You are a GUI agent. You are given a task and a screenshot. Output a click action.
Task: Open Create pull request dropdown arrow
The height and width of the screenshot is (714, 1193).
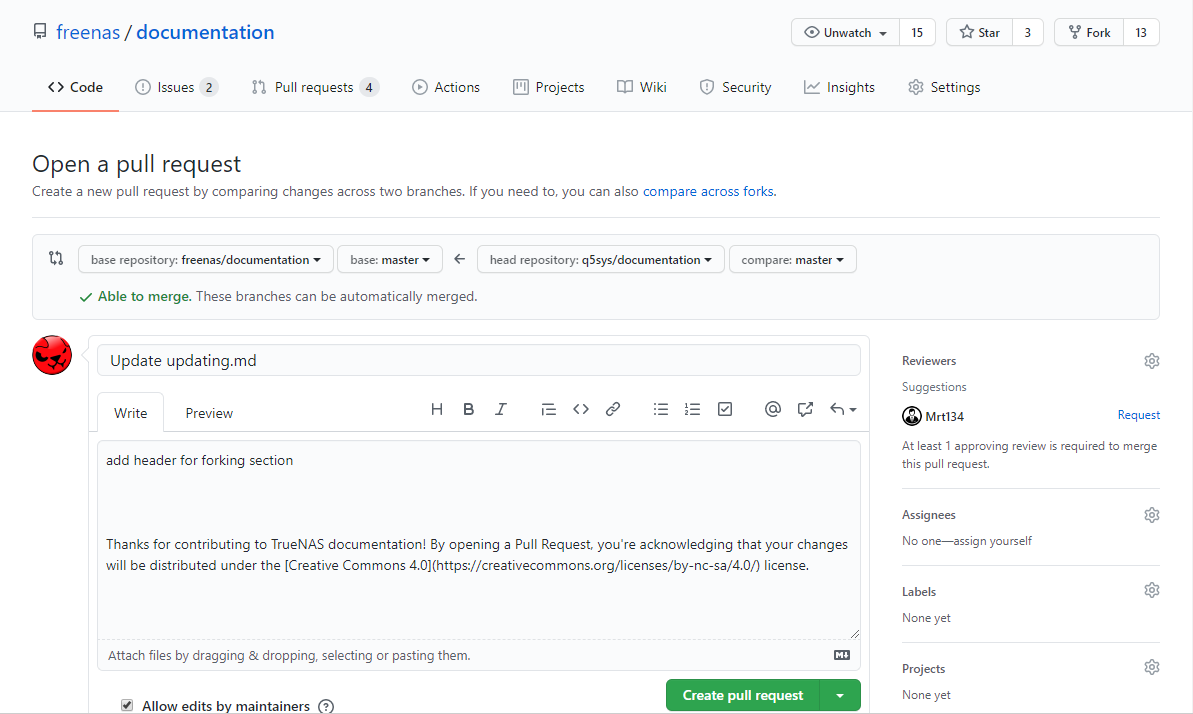840,695
